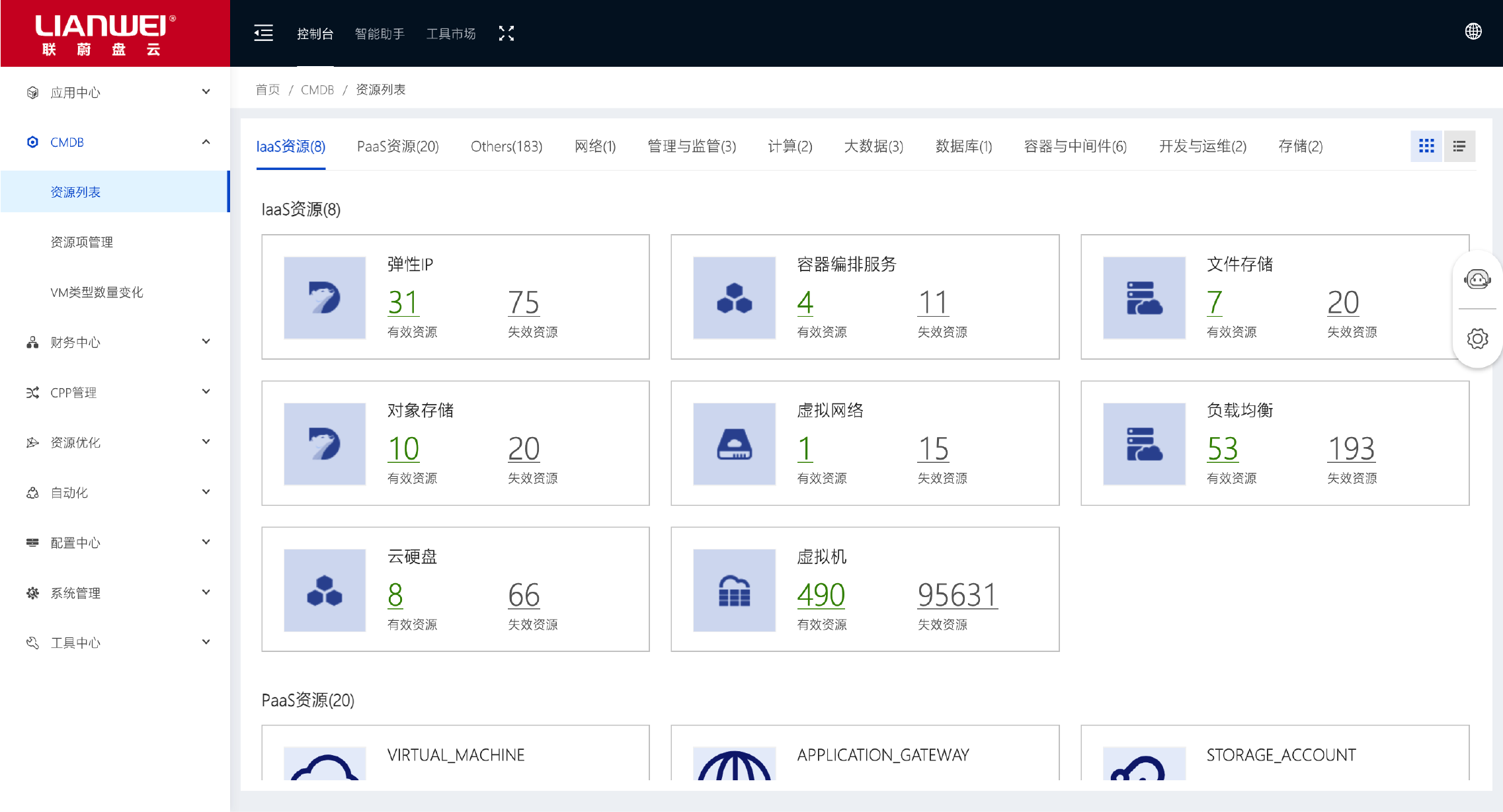
Task: Click the 财务中心 sidebar icon
Action: [x=32, y=342]
